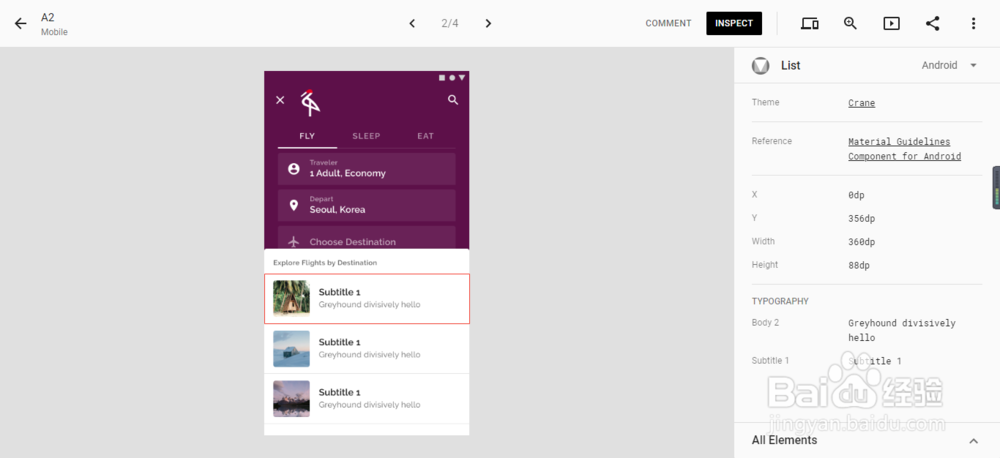Click Subtitle 1 beside the mountain sunset
This screenshot has width=1000, height=458.
point(339,392)
